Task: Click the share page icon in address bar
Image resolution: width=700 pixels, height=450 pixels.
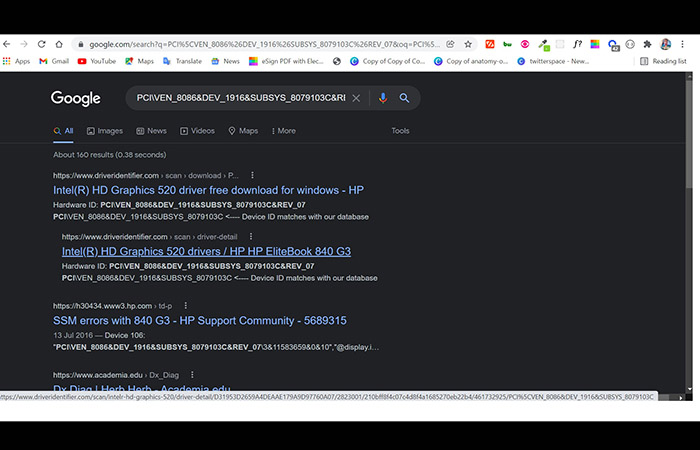Action: [450, 44]
